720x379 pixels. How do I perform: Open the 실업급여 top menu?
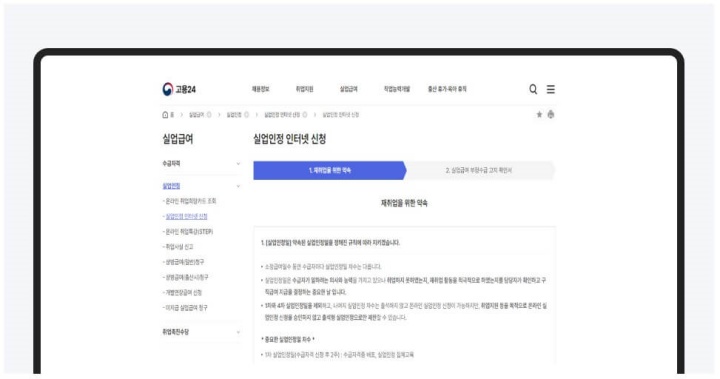click(x=349, y=89)
